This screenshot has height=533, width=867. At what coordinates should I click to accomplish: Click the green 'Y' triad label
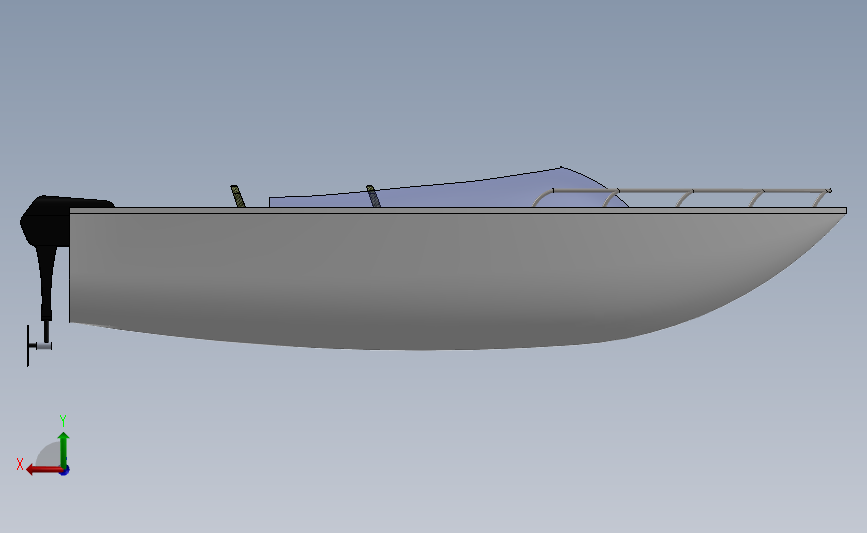tap(63, 421)
